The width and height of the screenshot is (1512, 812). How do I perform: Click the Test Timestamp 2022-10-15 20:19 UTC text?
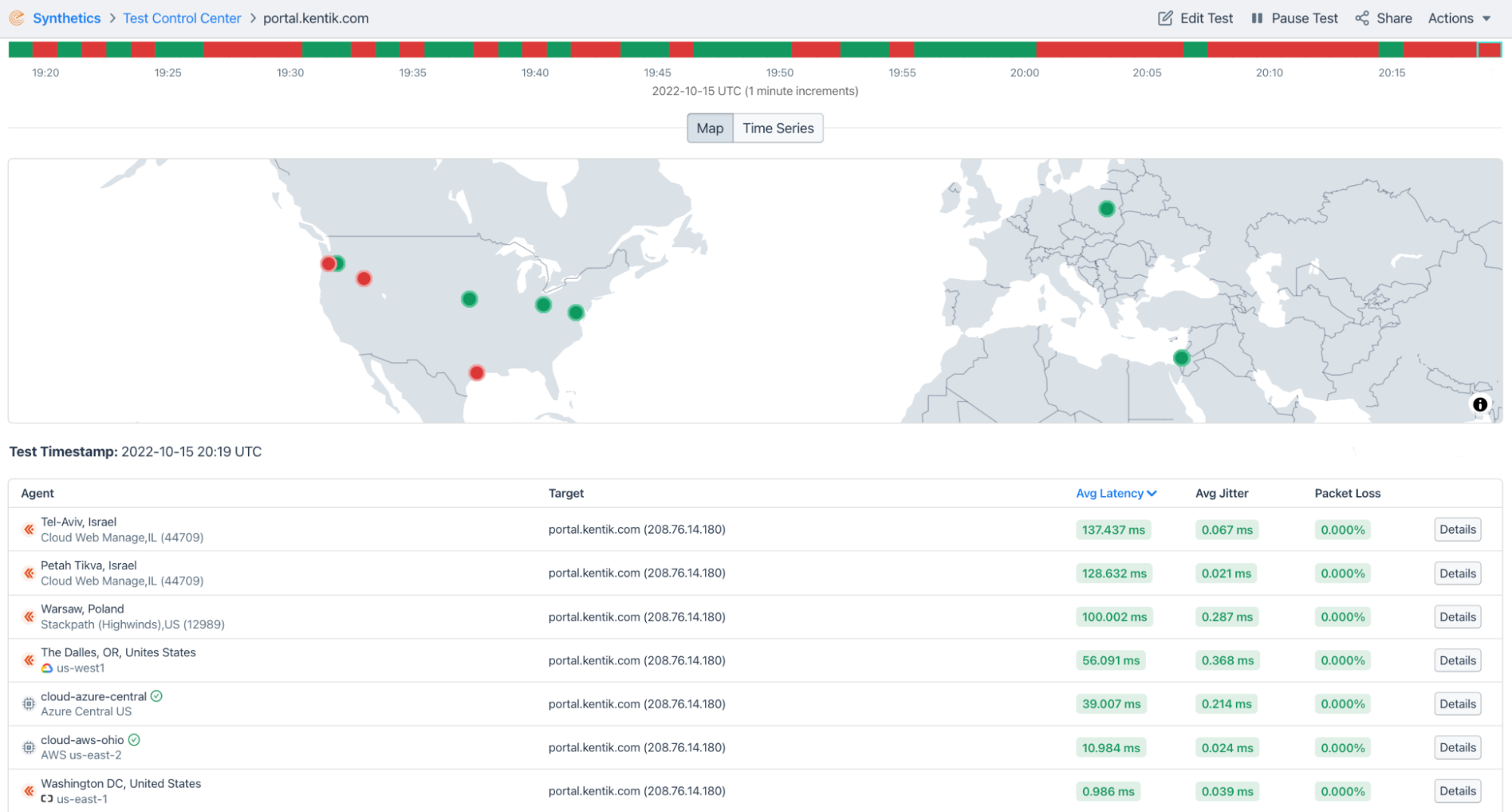[x=135, y=451]
